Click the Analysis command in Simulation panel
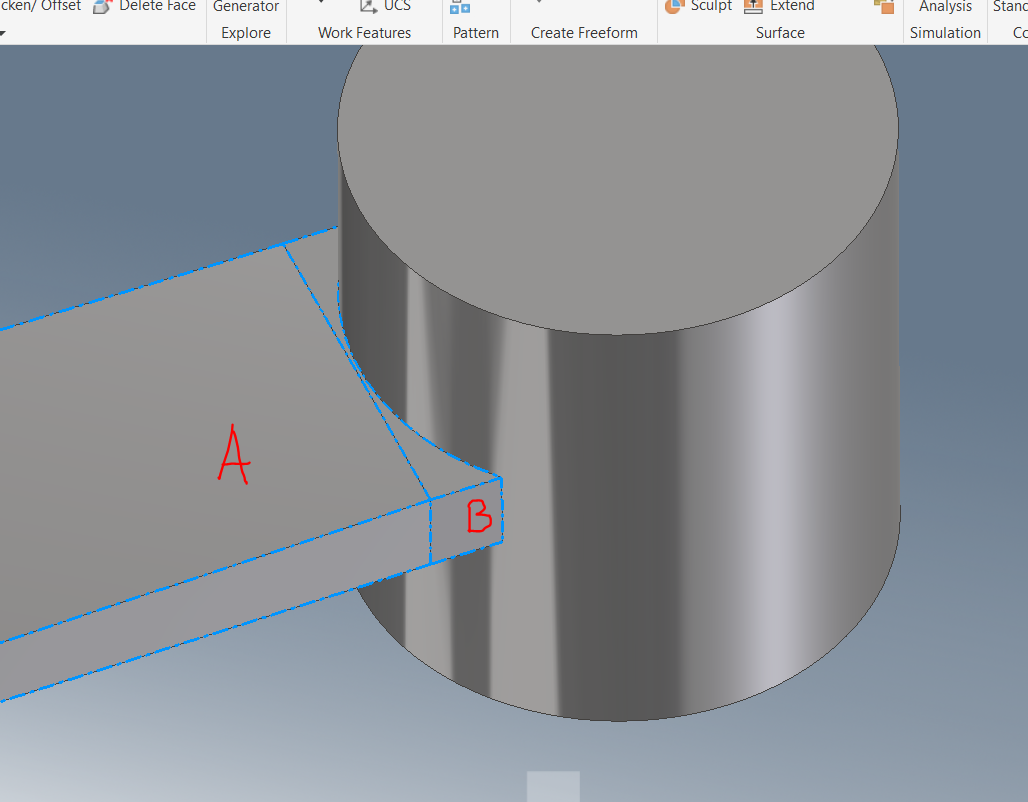This screenshot has height=802, width=1028. coord(944,7)
